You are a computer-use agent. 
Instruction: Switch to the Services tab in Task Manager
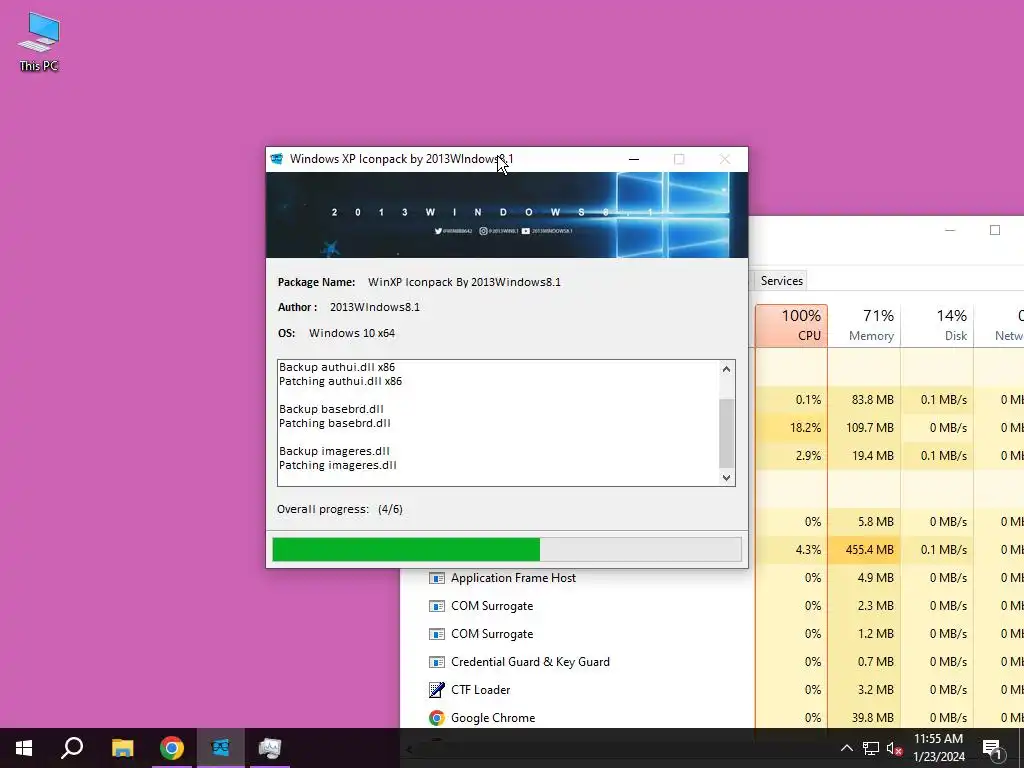tap(781, 281)
